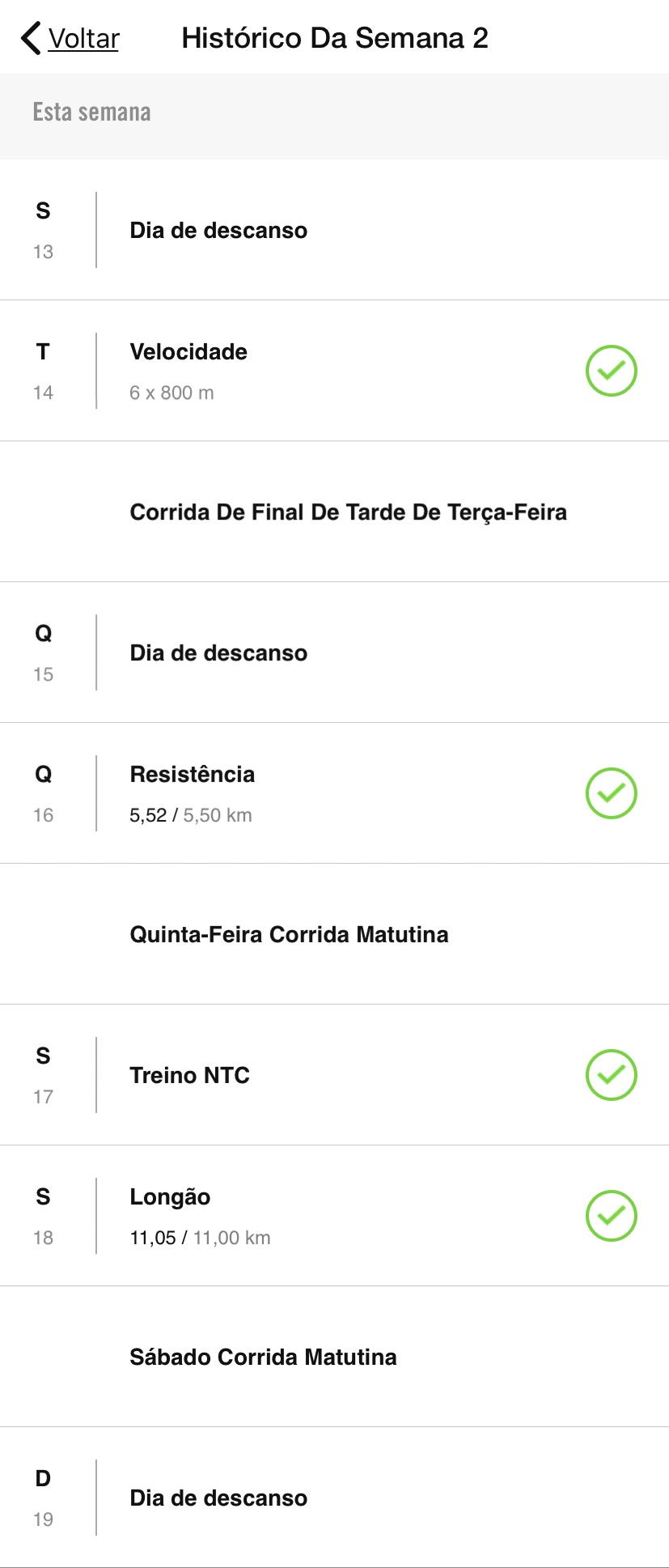Screen dimensions: 669x1568
Task: Tap the Histórico Da Semana 2 title
Action: (335, 38)
